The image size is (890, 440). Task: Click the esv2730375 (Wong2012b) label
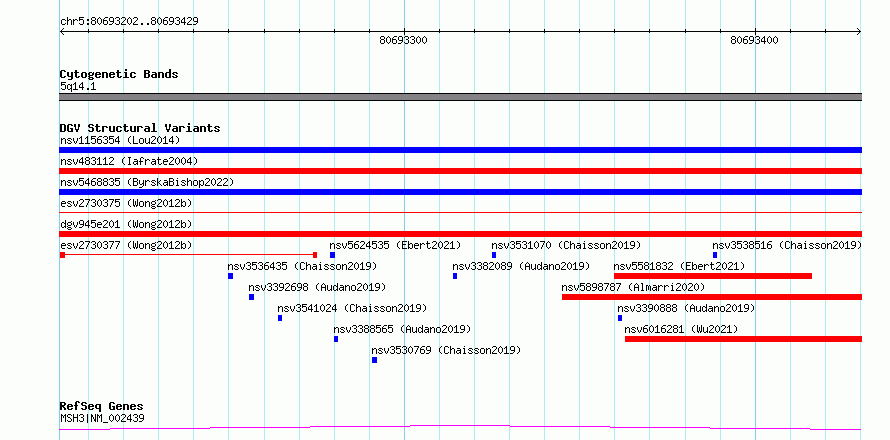[x=126, y=203]
